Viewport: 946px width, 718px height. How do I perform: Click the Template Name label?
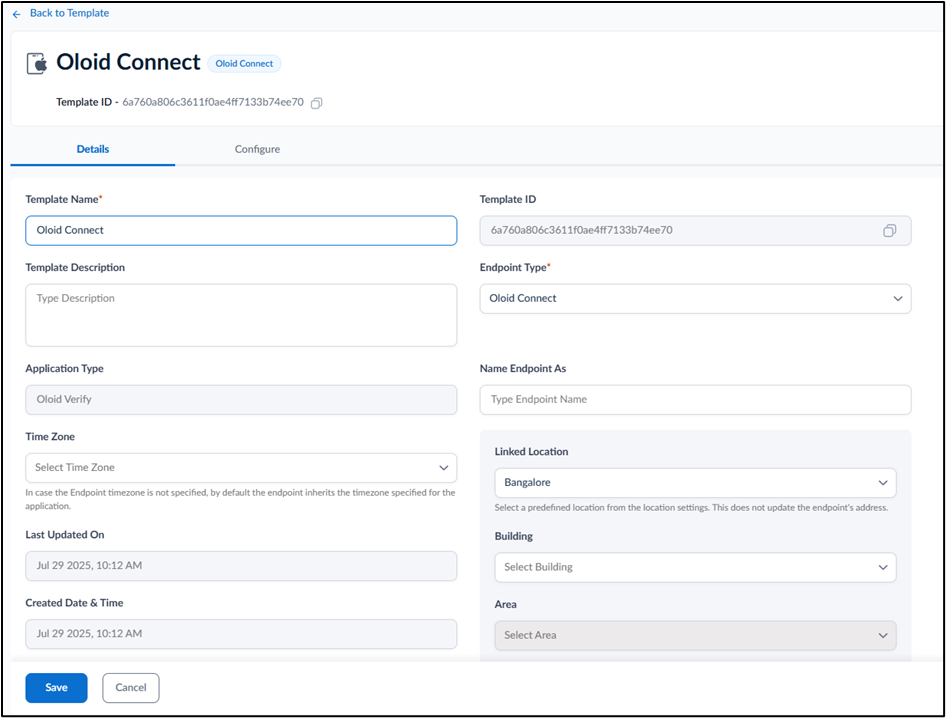click(63, 199)
